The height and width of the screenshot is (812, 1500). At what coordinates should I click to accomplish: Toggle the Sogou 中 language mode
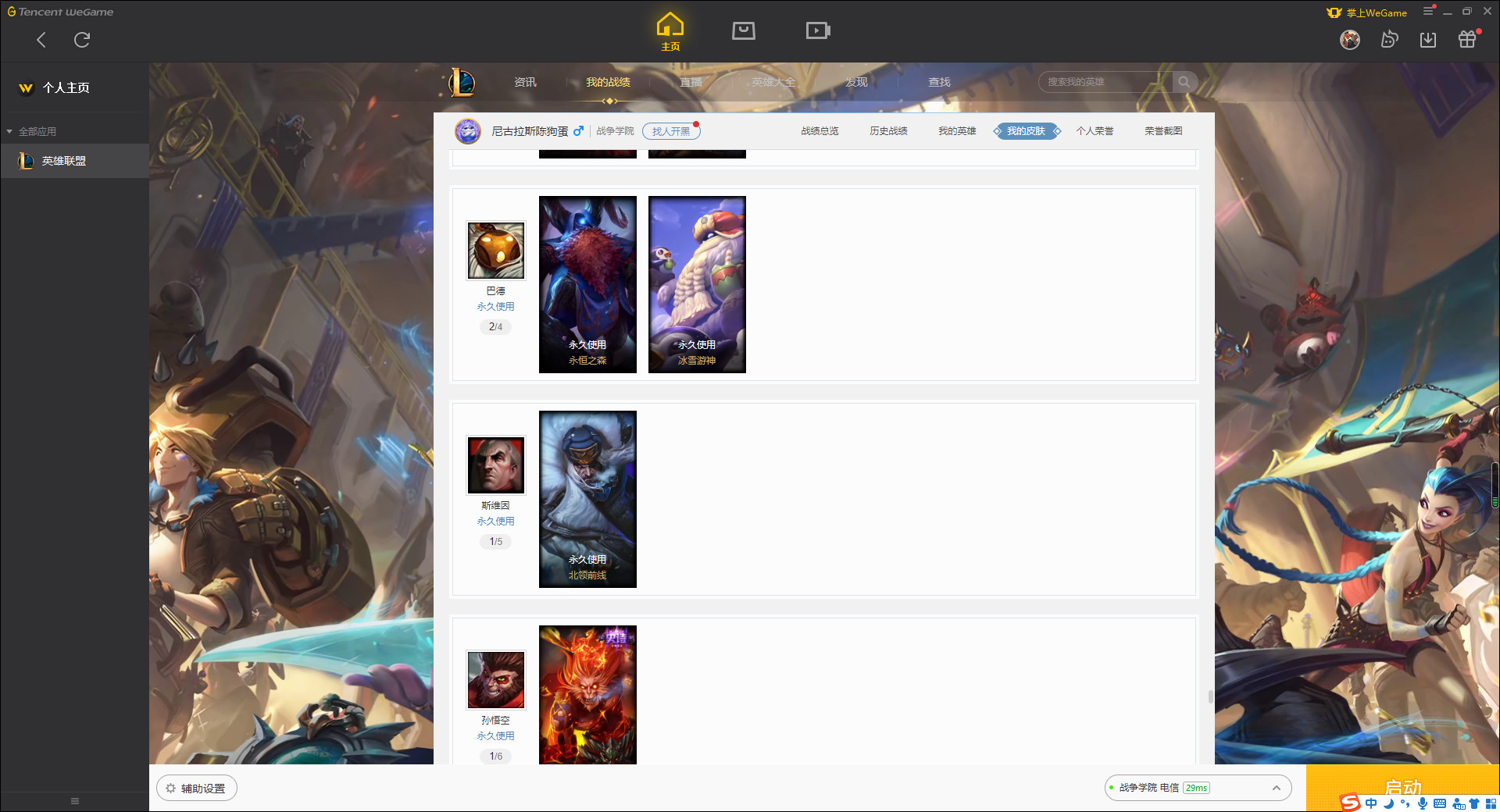pyautogui.click(x=1371, y=803)
